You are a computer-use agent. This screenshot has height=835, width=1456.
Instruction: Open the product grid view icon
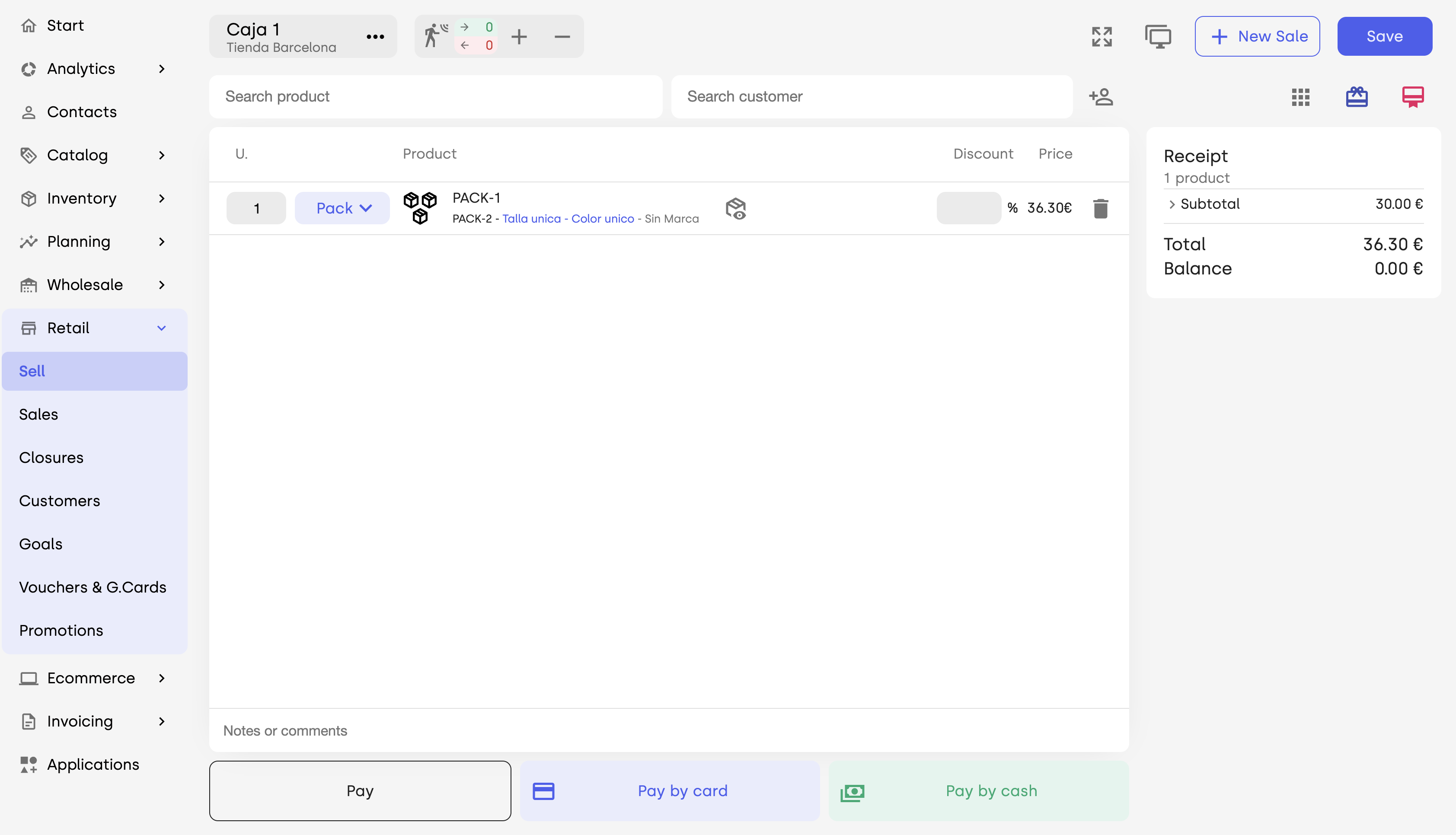pyautogui.click(x=1301, y=97)
